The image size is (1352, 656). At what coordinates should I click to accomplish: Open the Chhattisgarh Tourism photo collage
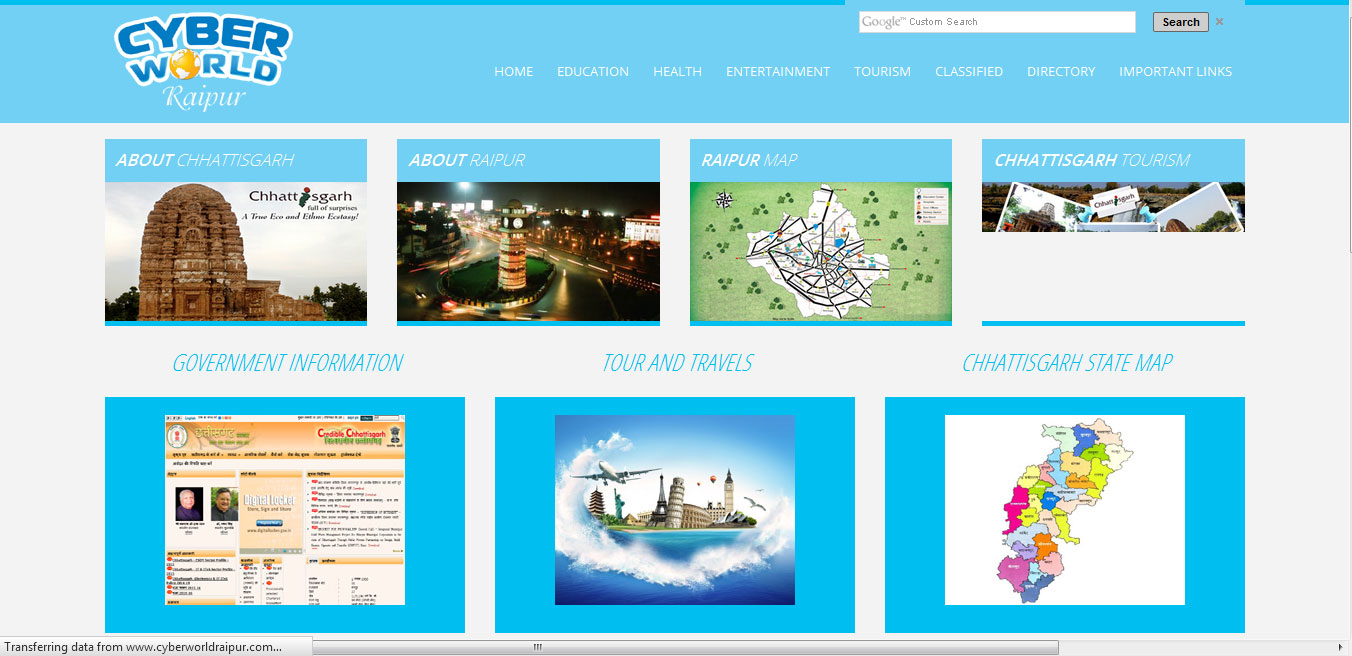(x=1113, y=205)
